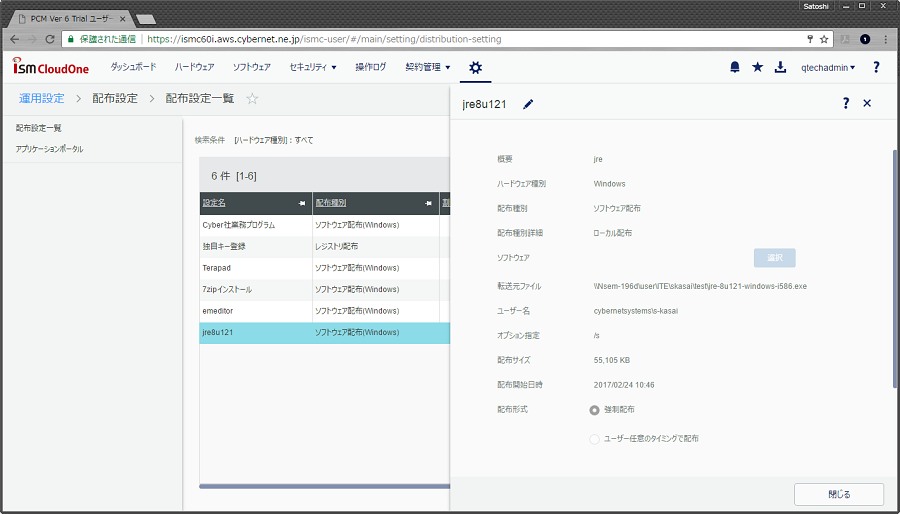Click the download icon in the top bar
The height and width of the screenshot is (514, 900).
coord(780,67)
